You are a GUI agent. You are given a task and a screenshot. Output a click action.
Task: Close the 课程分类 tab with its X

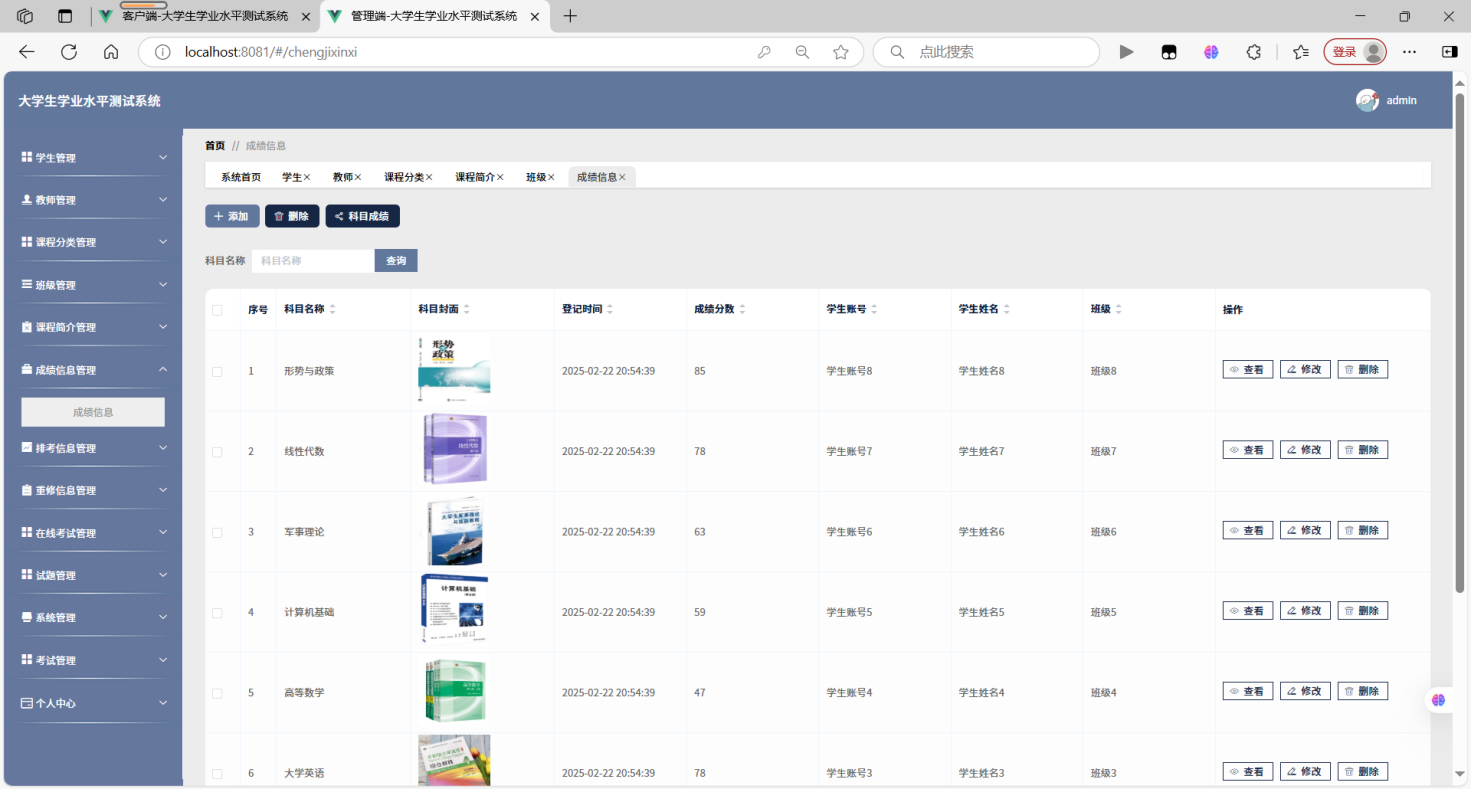click(x=429, y=177)
